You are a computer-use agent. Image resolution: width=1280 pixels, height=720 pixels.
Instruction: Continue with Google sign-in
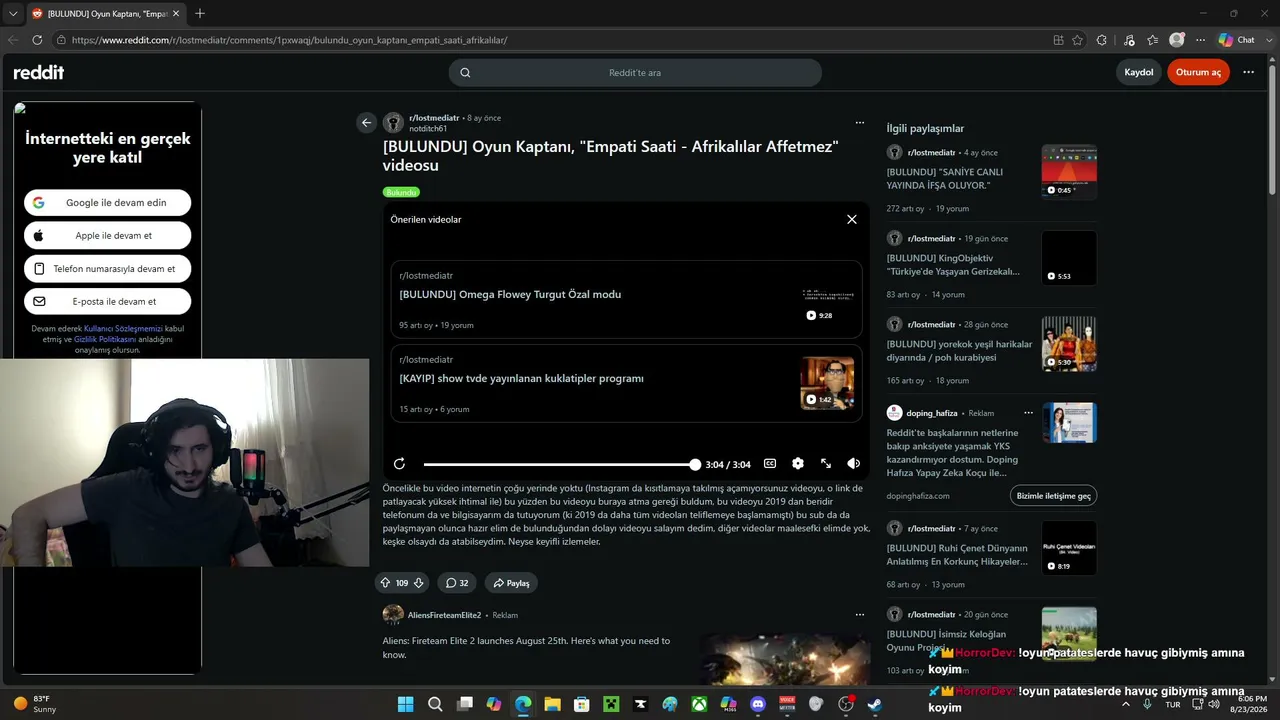pos(108,203)
